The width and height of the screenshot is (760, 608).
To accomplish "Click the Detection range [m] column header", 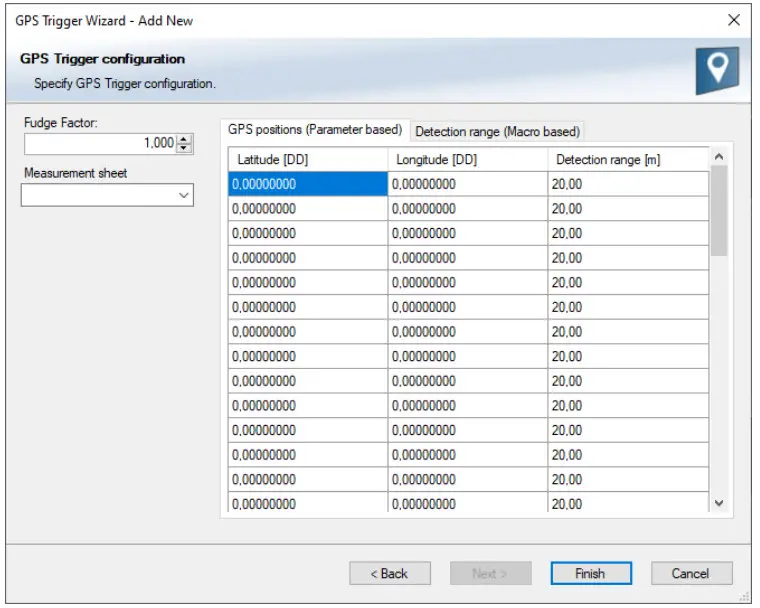I will (x=628, y=160).
